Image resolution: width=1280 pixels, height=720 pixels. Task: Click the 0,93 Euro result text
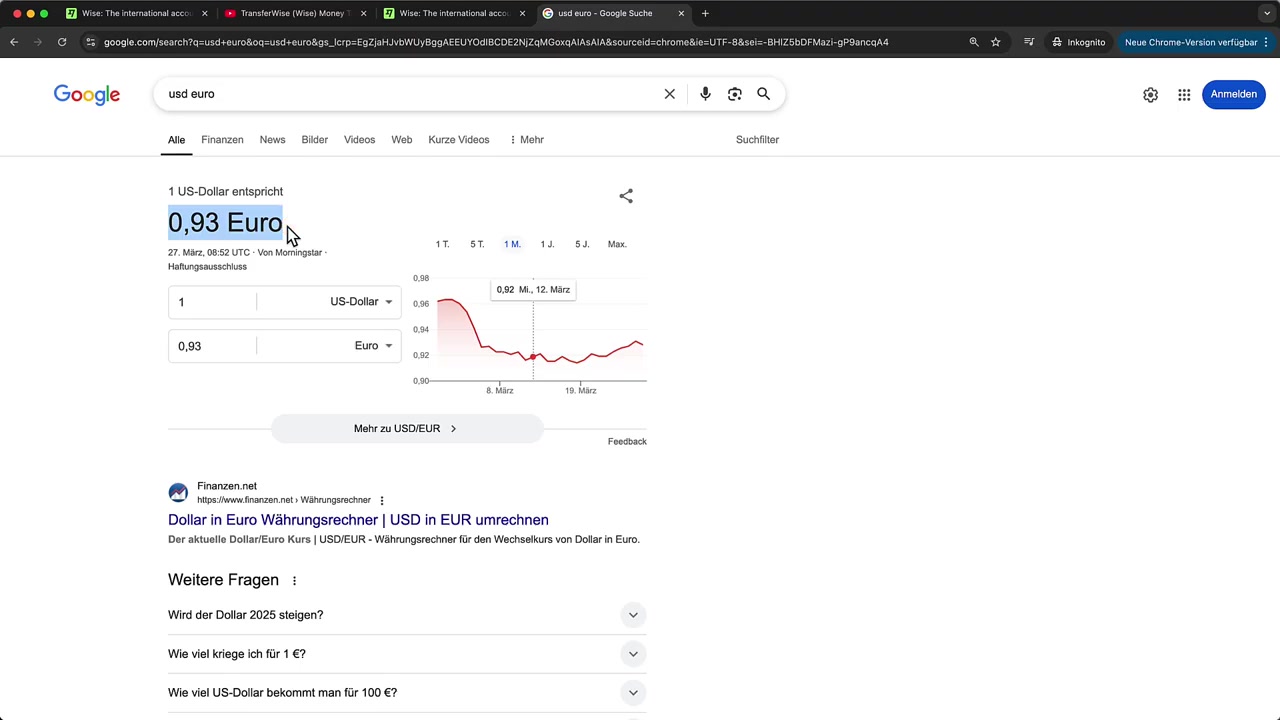[225, 222]
